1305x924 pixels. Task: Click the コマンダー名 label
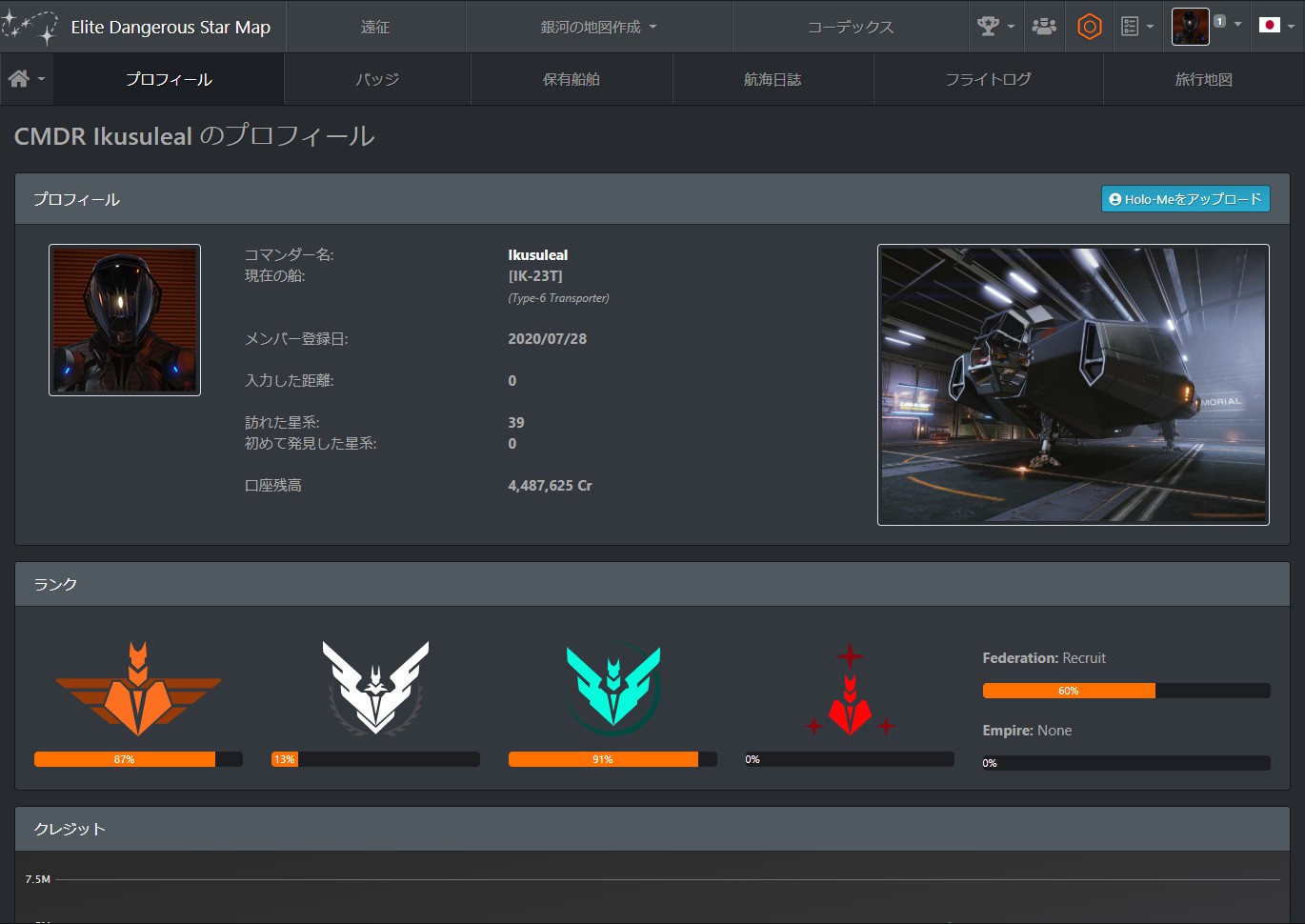click(x=290, y=254)
